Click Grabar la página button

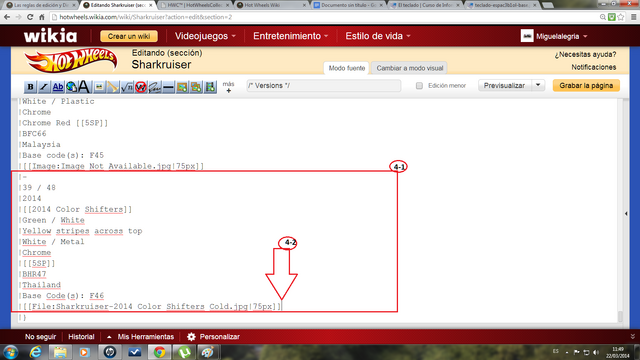tap(586, 85)
